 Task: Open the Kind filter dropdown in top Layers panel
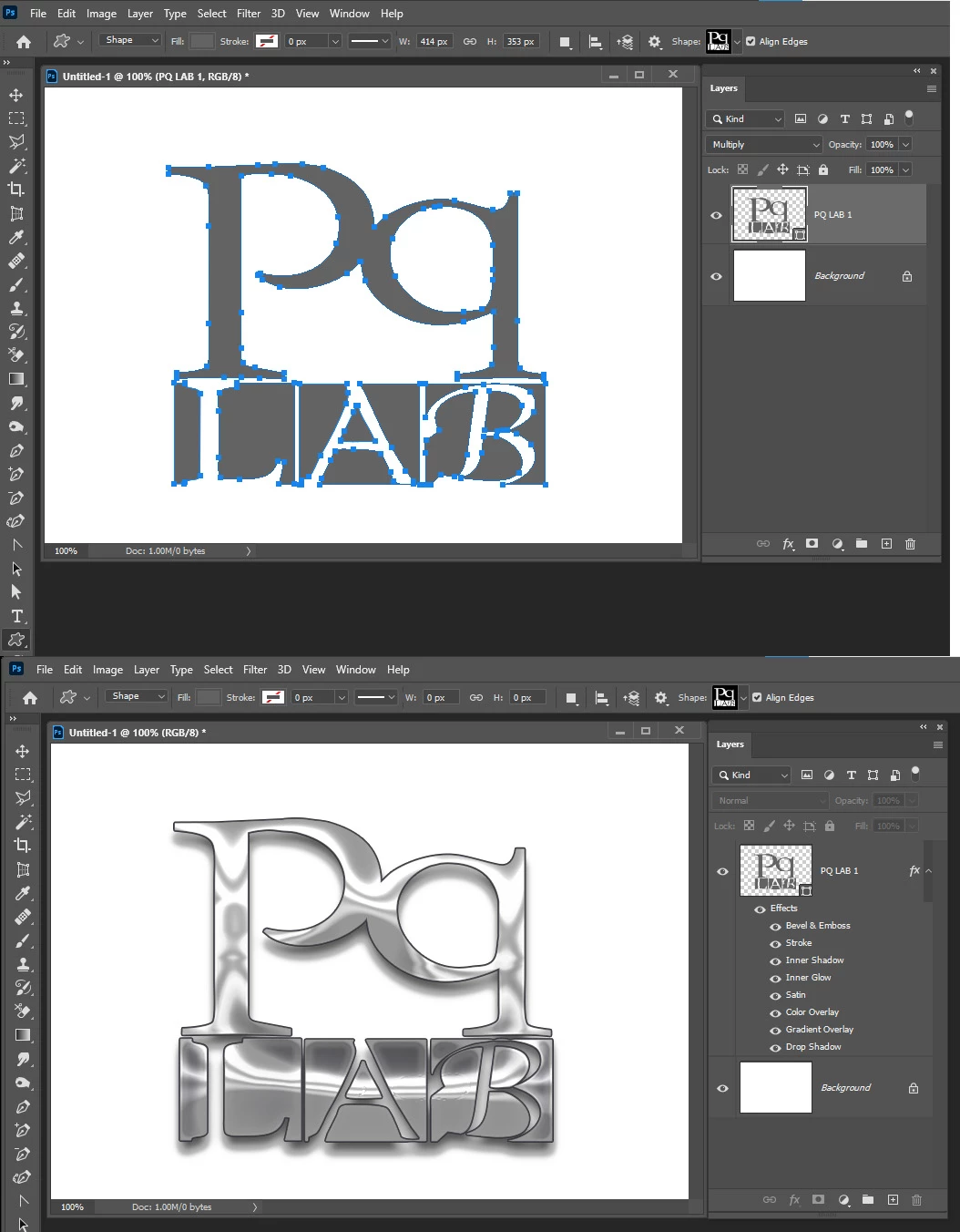pyautogui.click(x=745, y=119)
